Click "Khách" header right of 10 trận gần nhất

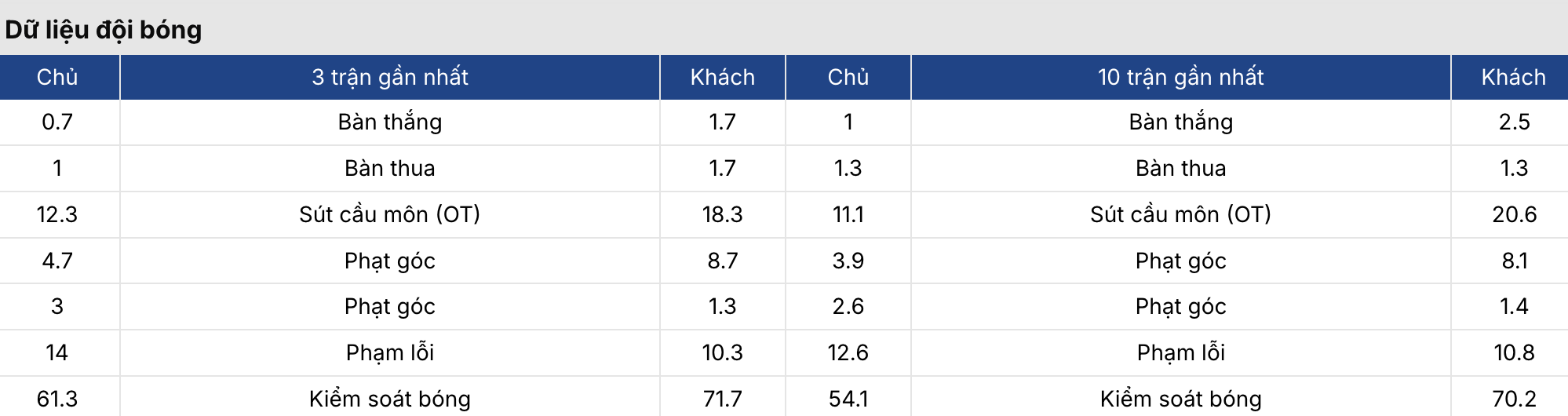pyautogui.click(x=1513, y=77)
